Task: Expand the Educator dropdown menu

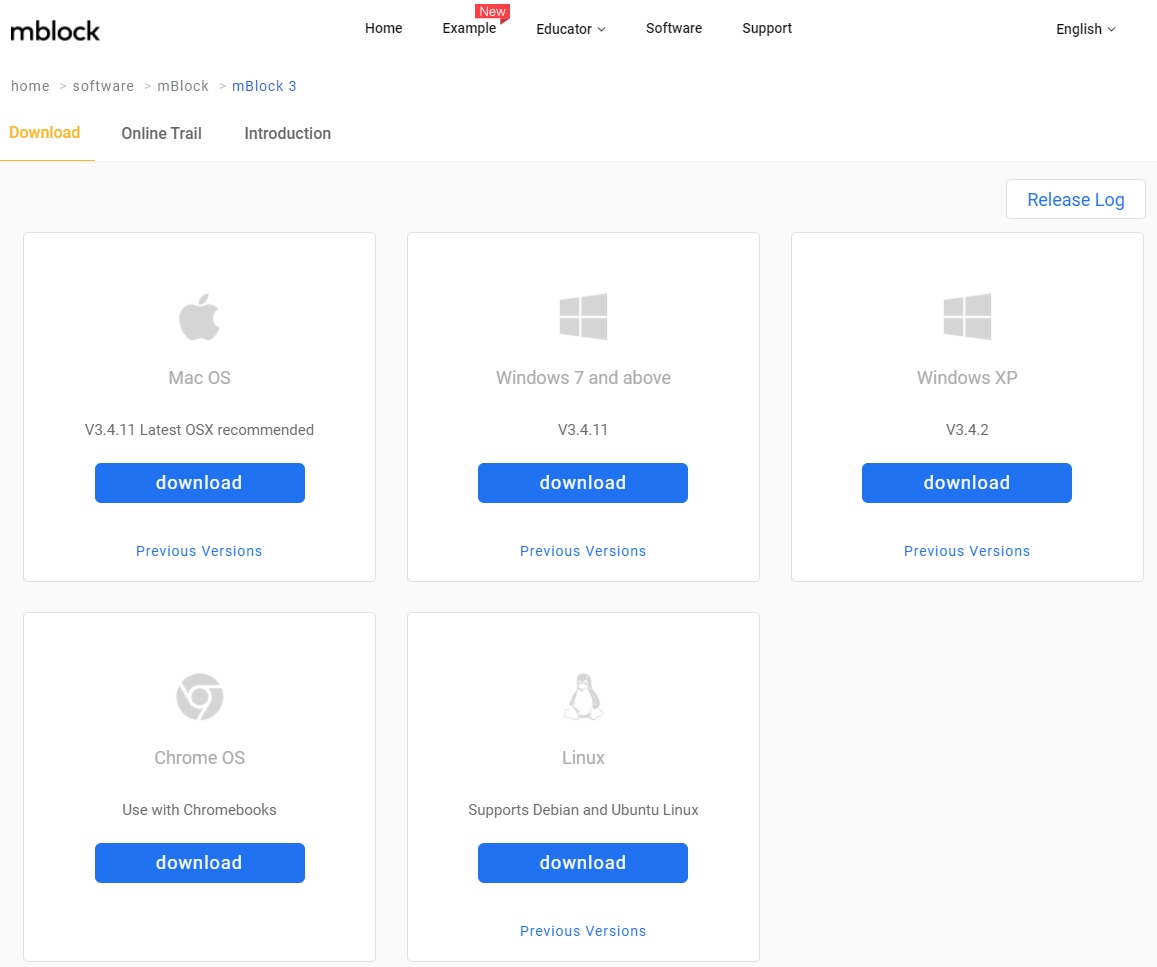Action: tap(570, 29)
